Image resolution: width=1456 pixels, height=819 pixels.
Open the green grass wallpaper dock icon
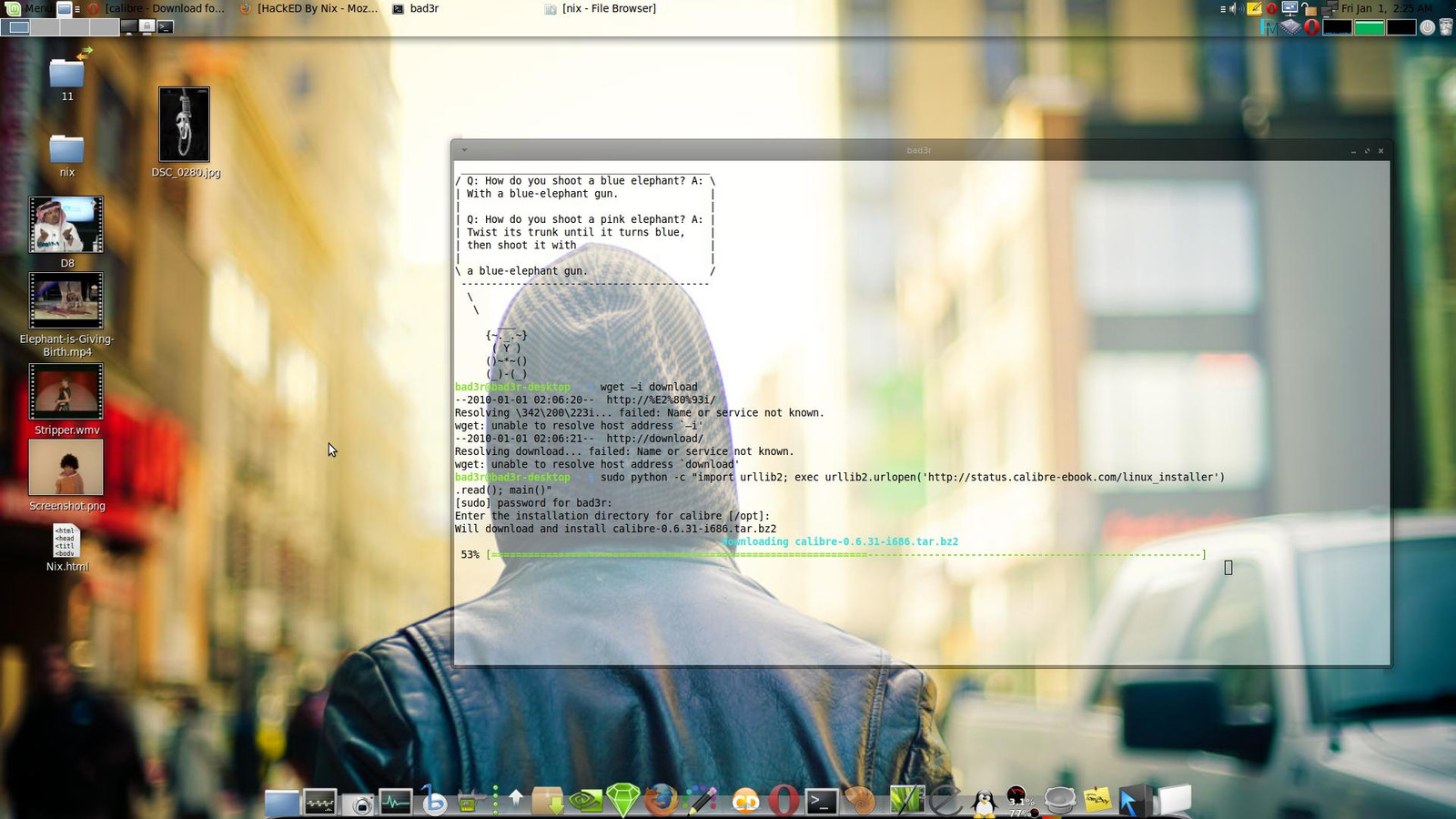coord(906,801)
